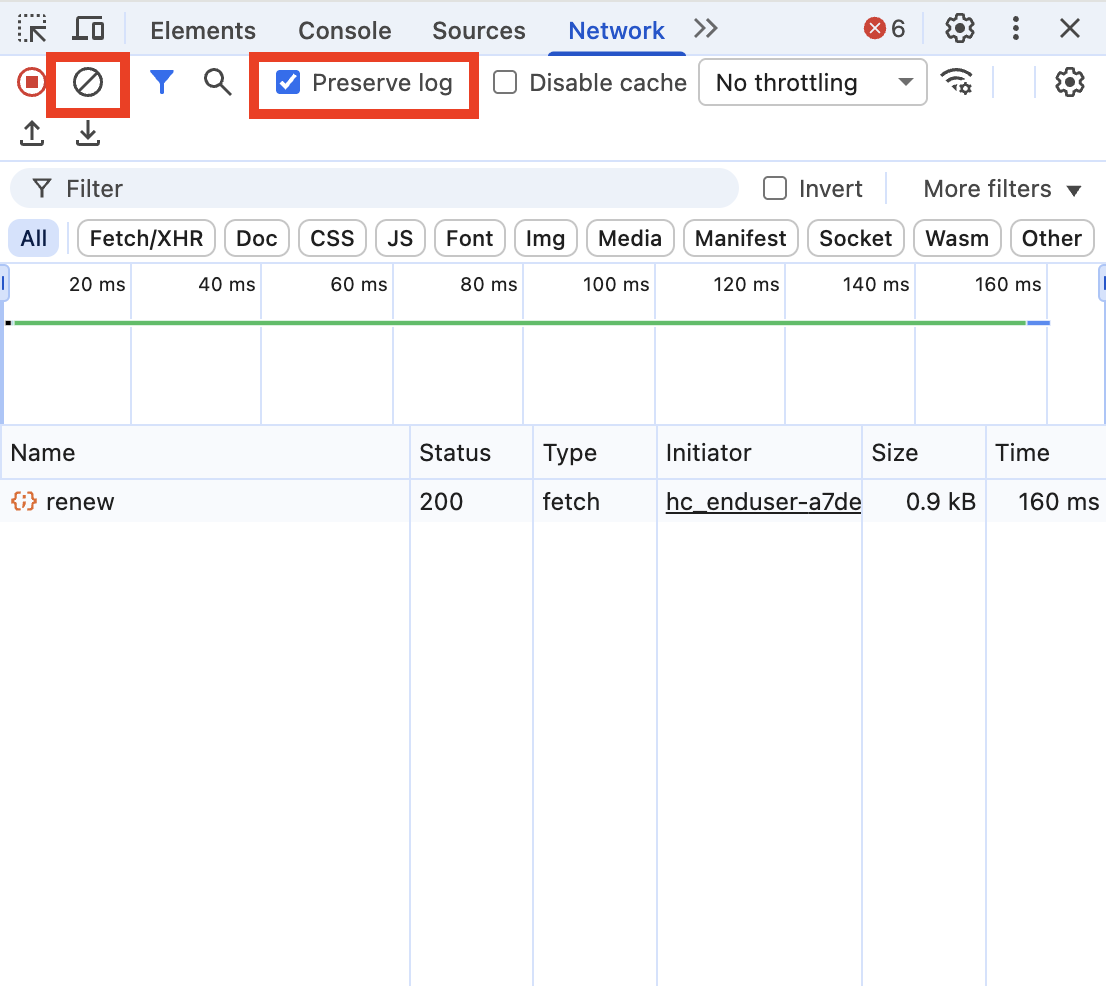
Task: Stop recording the network log
Action: coord(31,83)
